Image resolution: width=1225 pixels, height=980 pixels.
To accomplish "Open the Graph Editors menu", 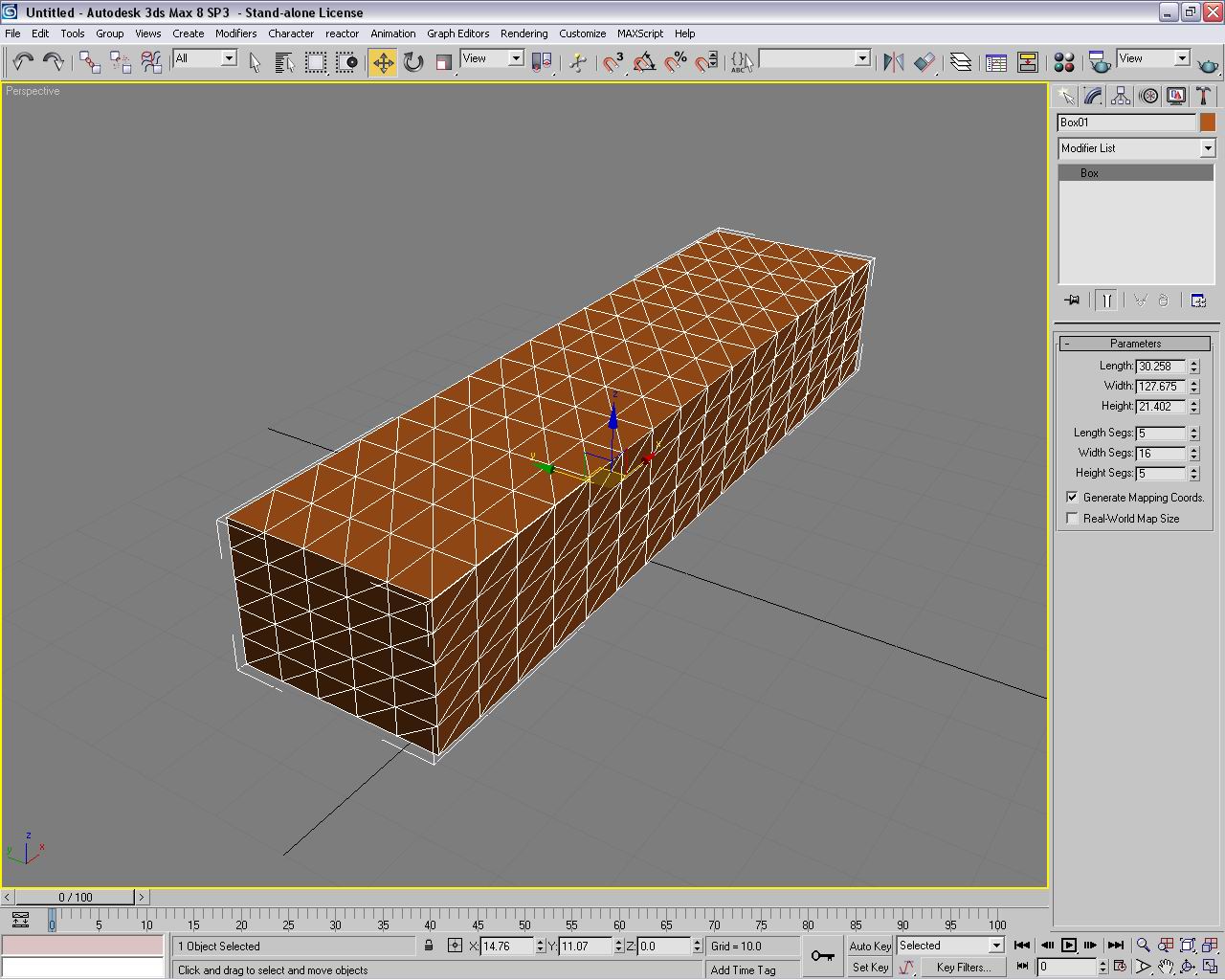I will (457, 33).
